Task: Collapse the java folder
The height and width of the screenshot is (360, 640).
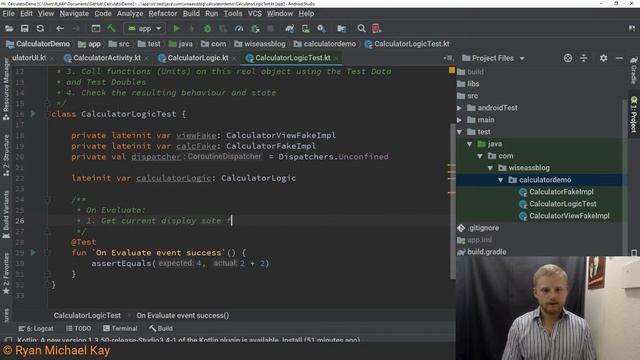Action: point(470,144)
